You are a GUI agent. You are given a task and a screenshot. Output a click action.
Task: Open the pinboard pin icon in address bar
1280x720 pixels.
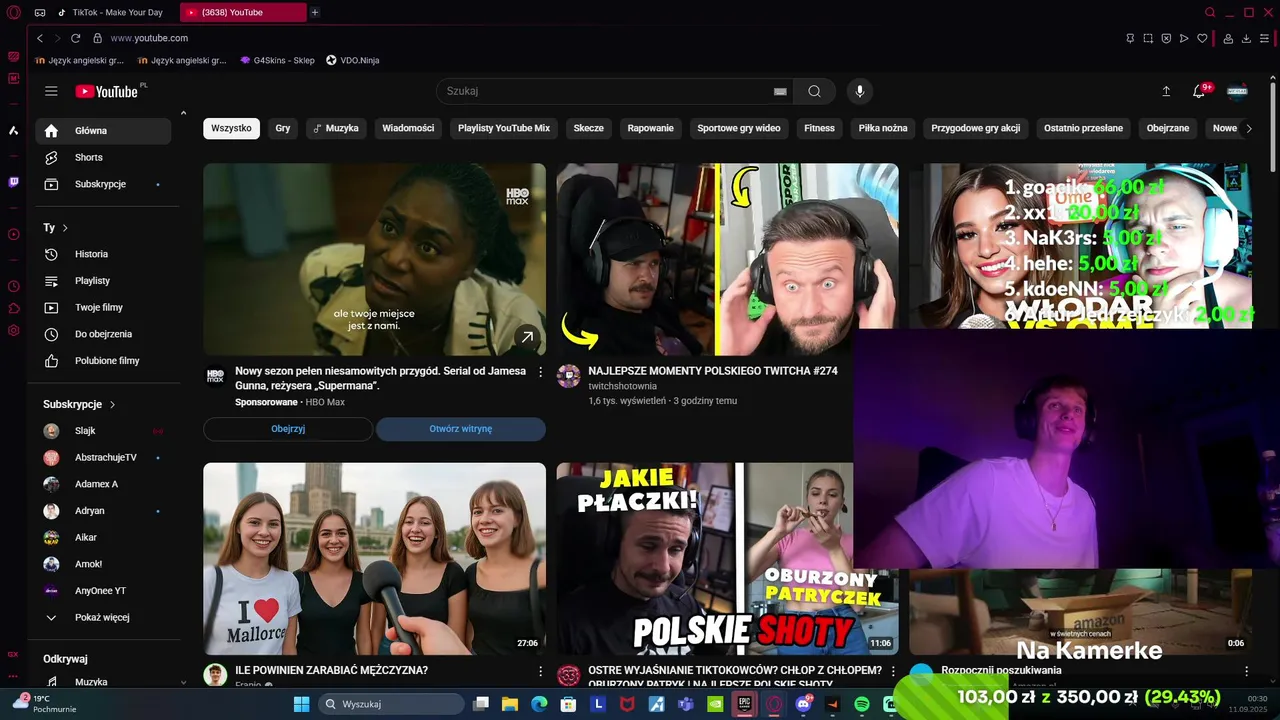(x=1130, y=38)
